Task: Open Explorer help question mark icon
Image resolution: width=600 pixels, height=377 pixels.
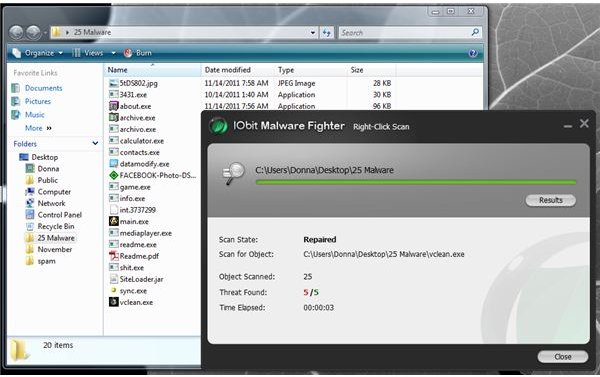Action: [473, 53]
